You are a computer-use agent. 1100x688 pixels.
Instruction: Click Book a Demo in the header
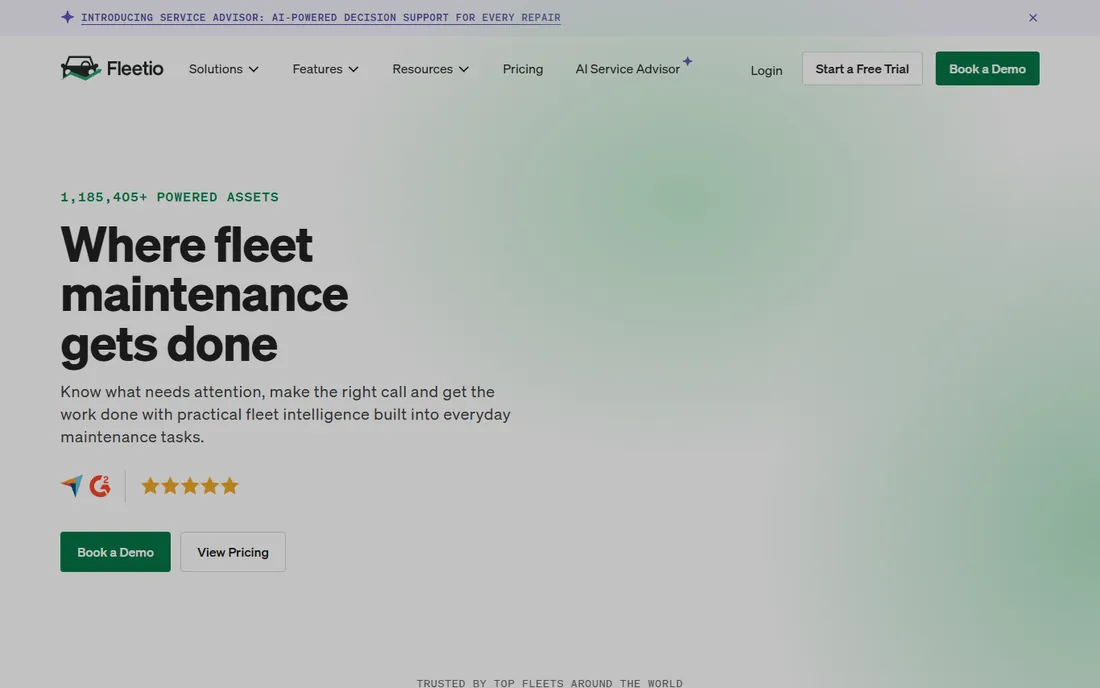point(987,69)
